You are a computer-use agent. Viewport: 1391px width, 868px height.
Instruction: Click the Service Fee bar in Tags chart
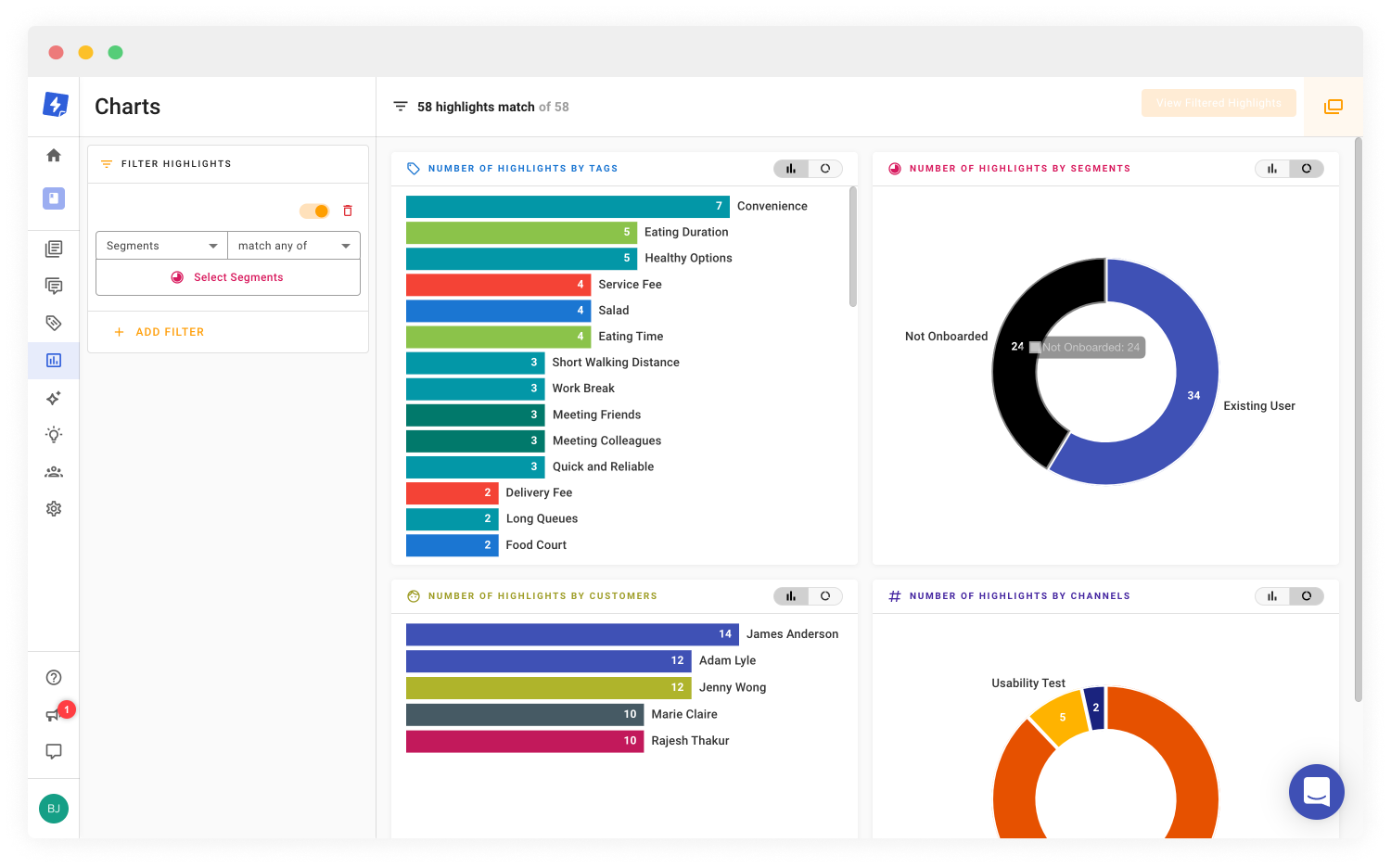[x=498, y=285]
